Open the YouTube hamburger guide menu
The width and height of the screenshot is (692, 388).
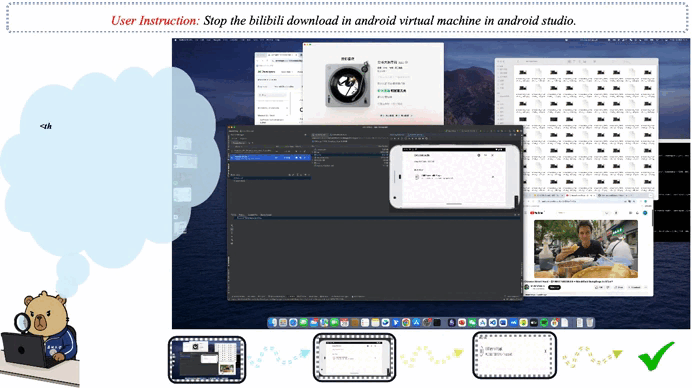(x=525, y=213)
